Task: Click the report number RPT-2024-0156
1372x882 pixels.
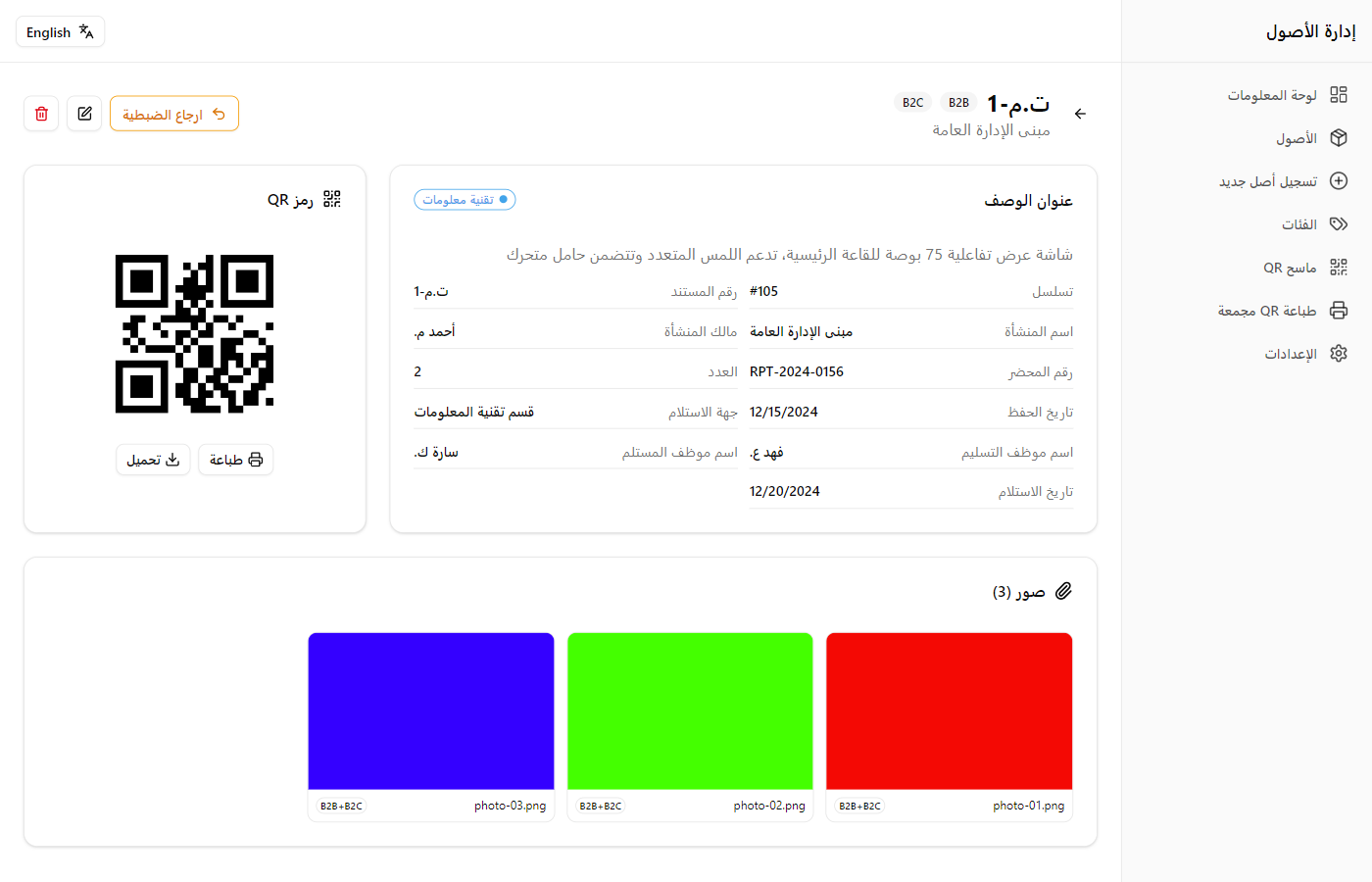Action: [796, 371]
